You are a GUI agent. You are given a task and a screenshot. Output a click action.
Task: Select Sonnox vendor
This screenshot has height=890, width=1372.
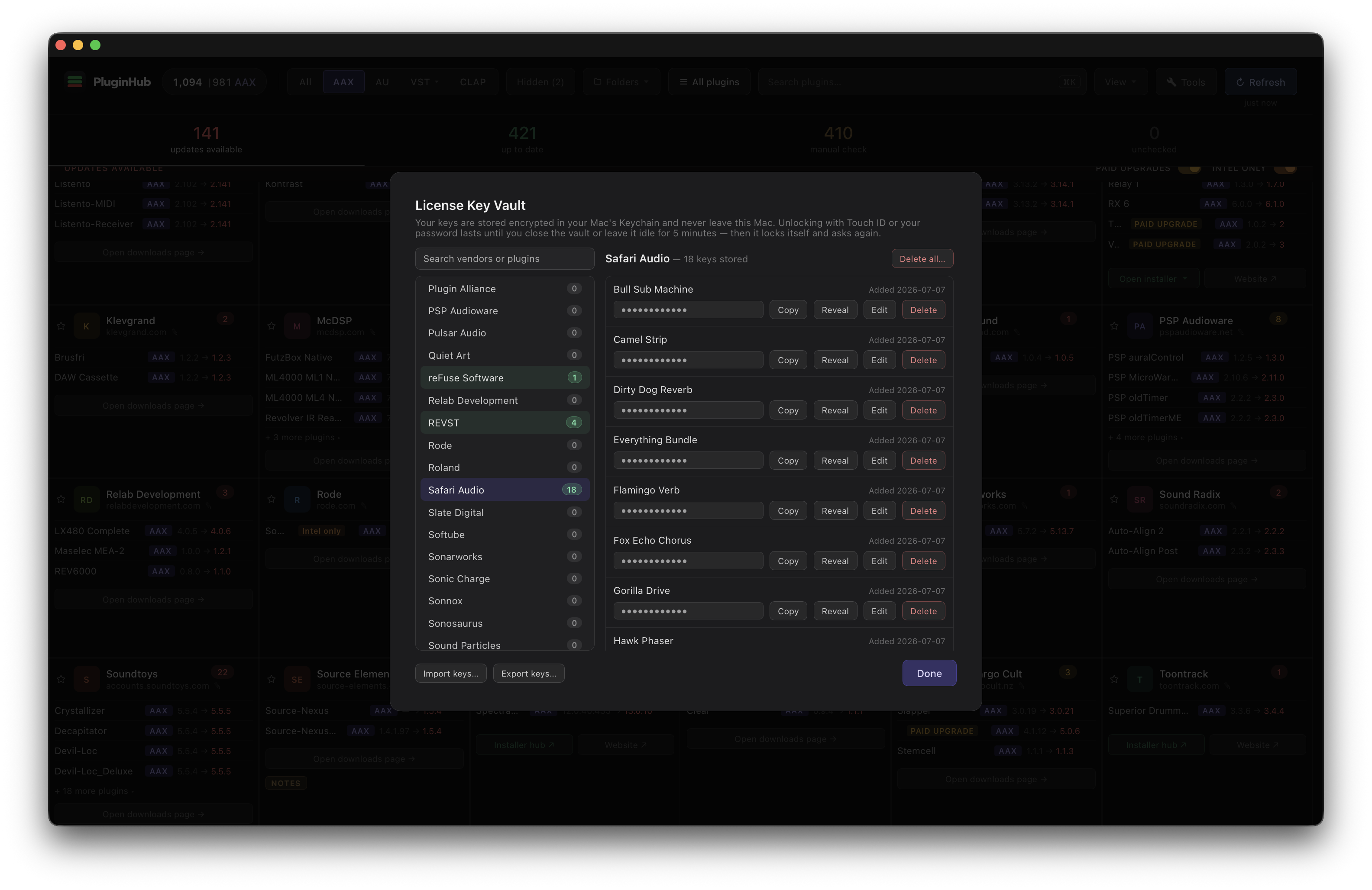pyautogui.click(x=505, y=601)
